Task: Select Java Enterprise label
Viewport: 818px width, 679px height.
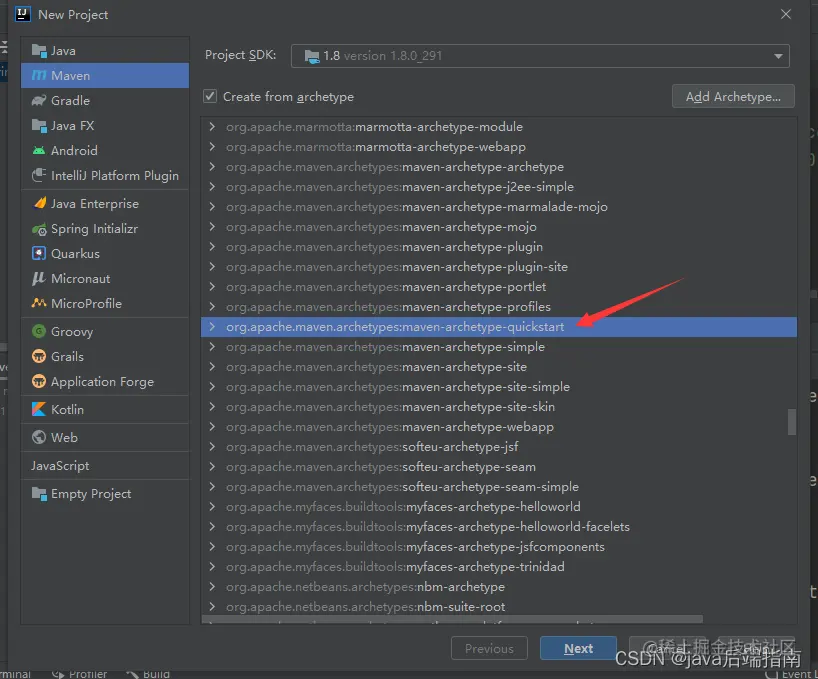Action: tap(95, 203)
